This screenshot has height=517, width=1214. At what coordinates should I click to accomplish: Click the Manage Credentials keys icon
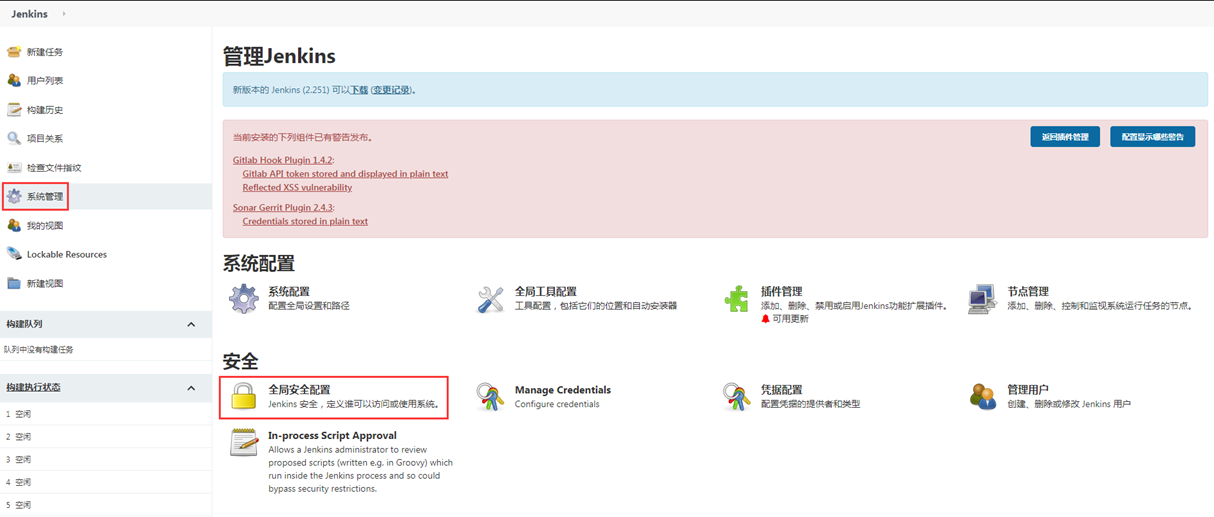pyautogui.click(x=490, y=397)
